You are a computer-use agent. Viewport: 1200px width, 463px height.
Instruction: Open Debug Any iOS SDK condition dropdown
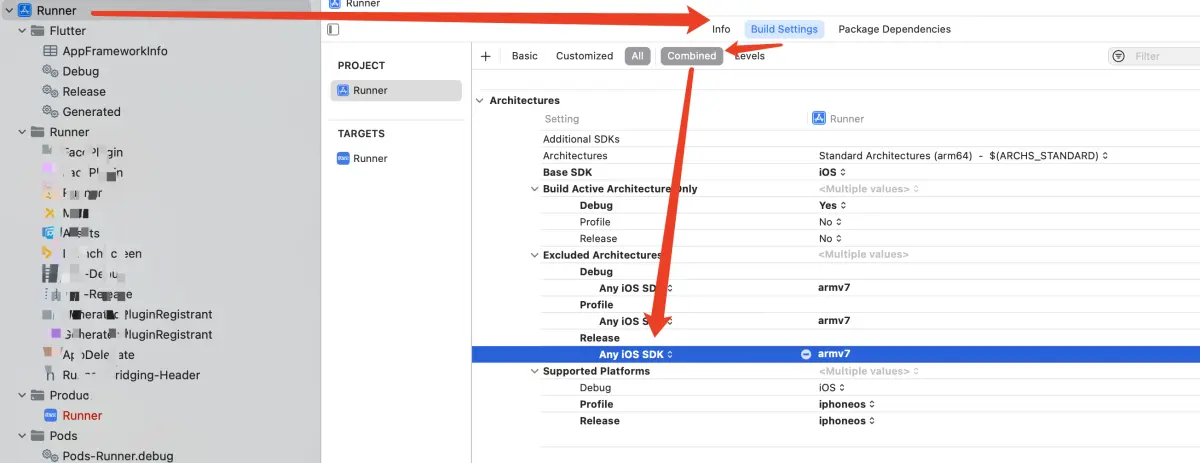[x=636, y=288]
